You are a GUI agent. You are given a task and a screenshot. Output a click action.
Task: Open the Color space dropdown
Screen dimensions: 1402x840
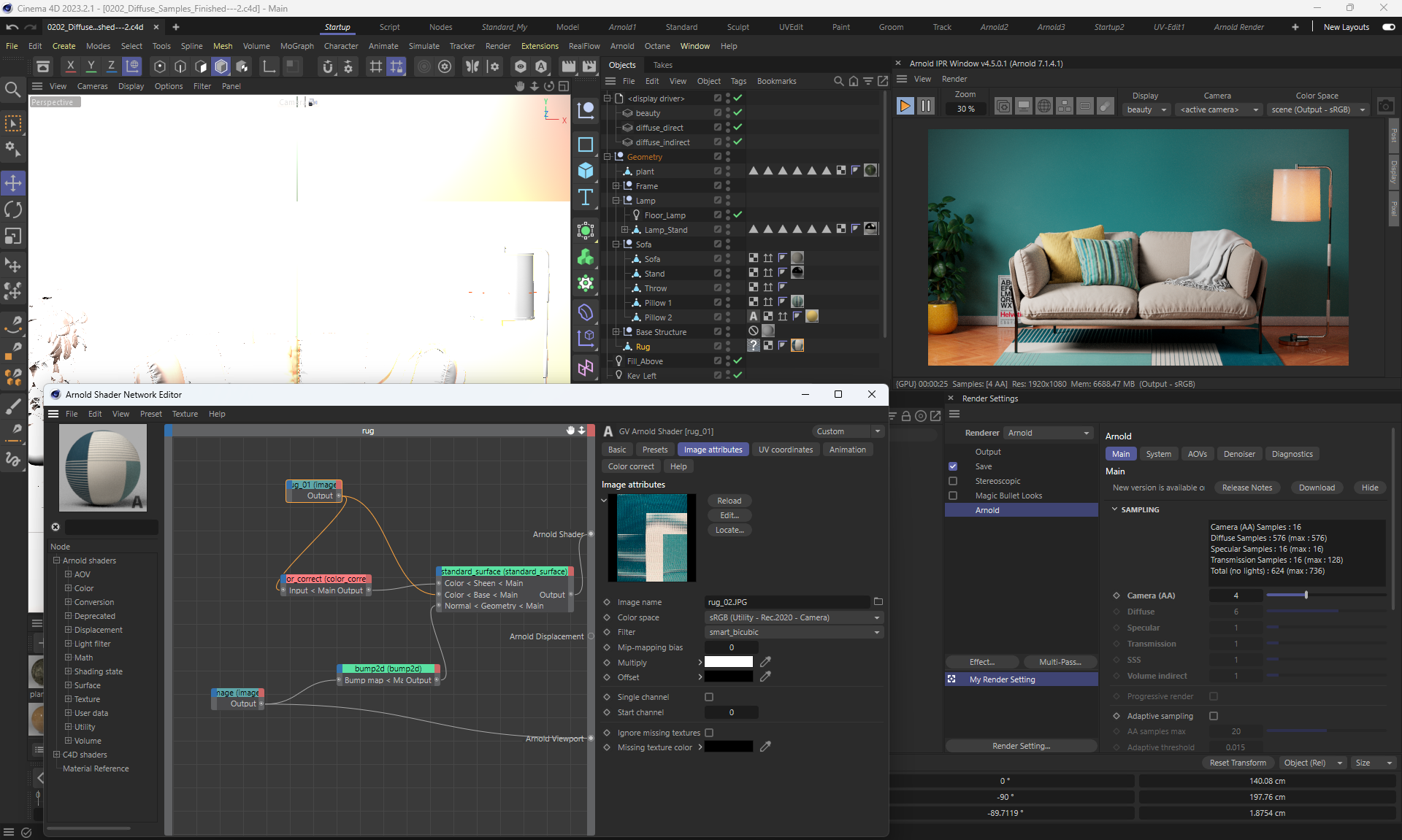pyautogui.click(x=793, y=617)
